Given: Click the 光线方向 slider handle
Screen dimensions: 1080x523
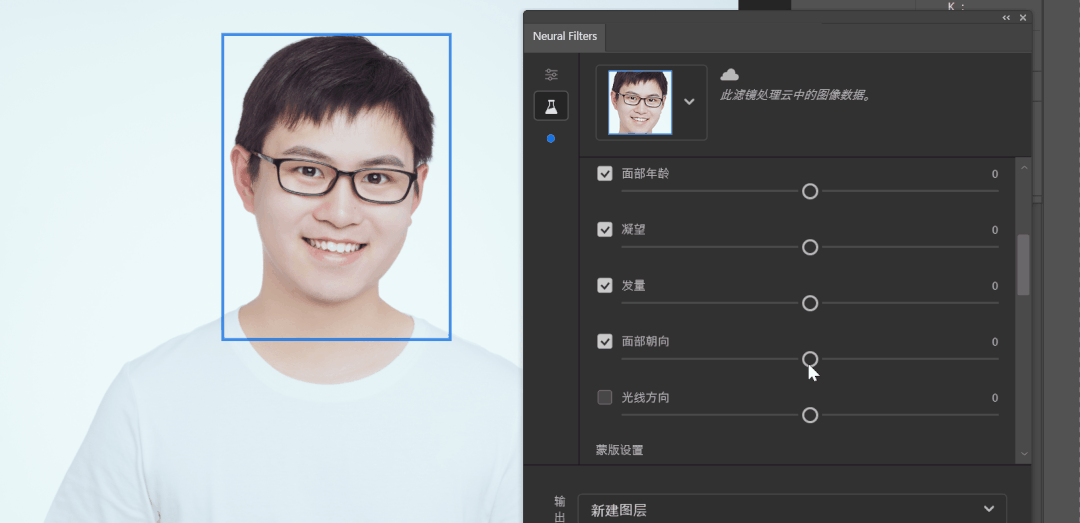Looking at the screenshot, I should [x=810, y=415].
